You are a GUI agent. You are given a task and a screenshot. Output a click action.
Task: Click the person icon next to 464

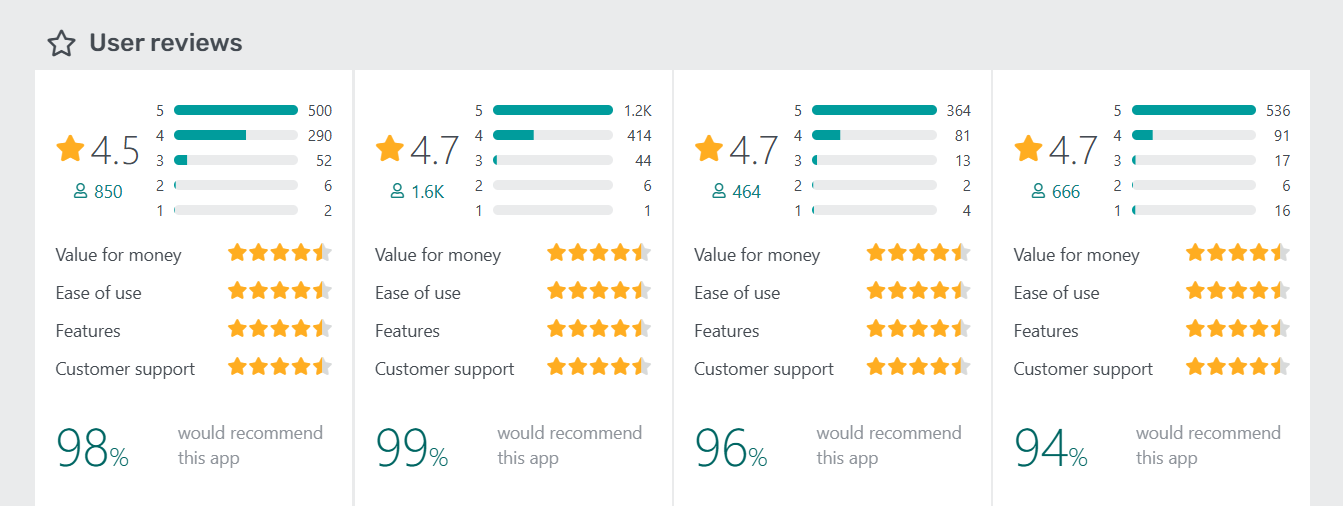[719, 192]
